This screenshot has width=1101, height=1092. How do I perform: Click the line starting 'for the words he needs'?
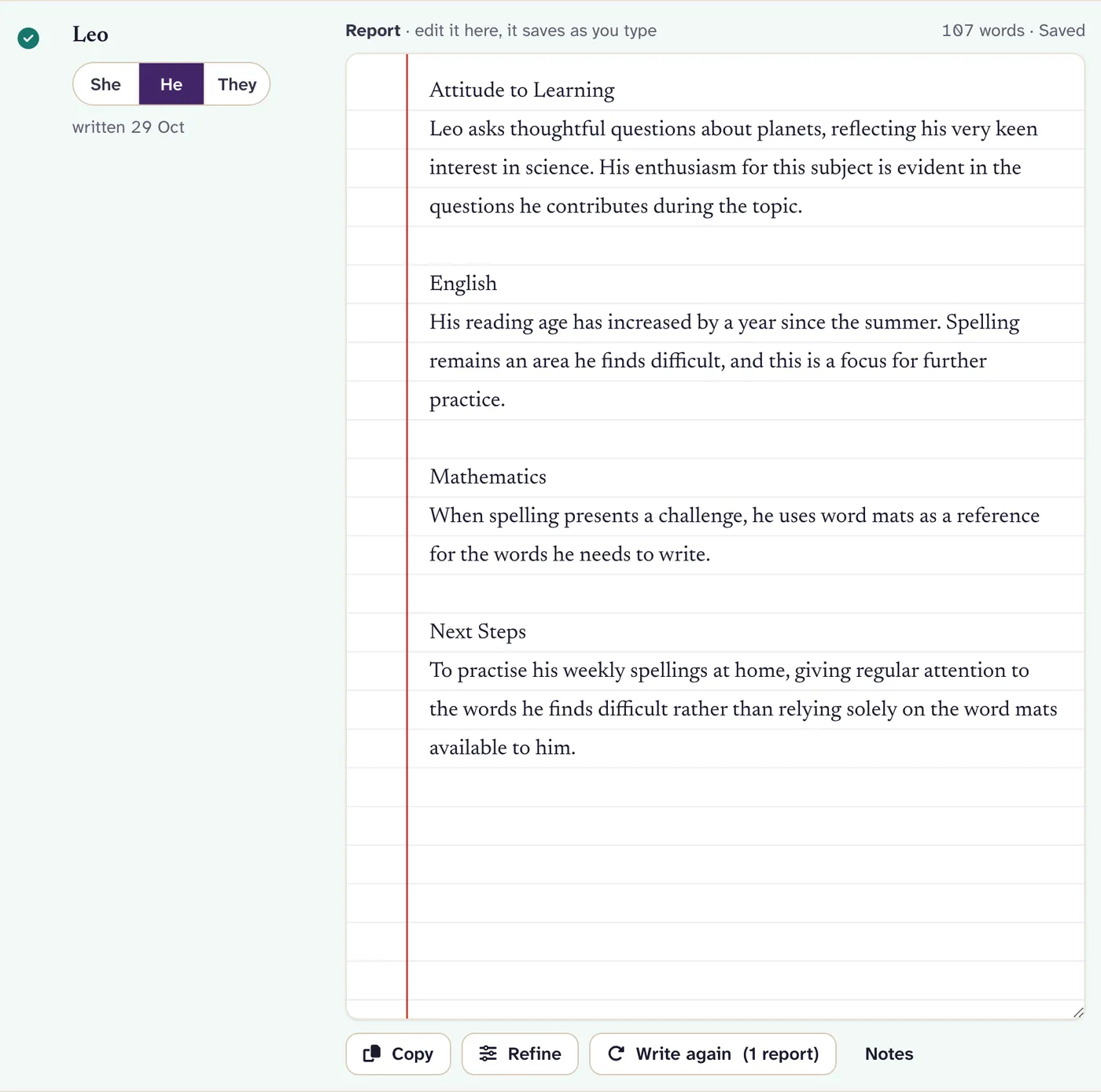click(569, 554)
